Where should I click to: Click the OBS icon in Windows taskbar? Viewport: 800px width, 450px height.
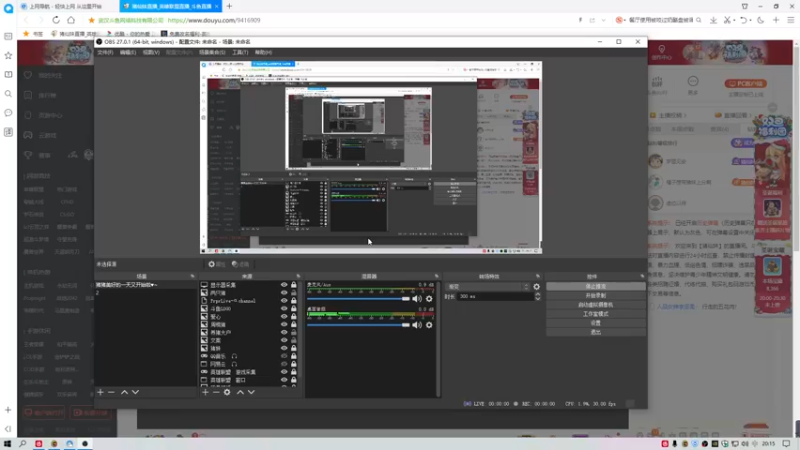point(85,443)
